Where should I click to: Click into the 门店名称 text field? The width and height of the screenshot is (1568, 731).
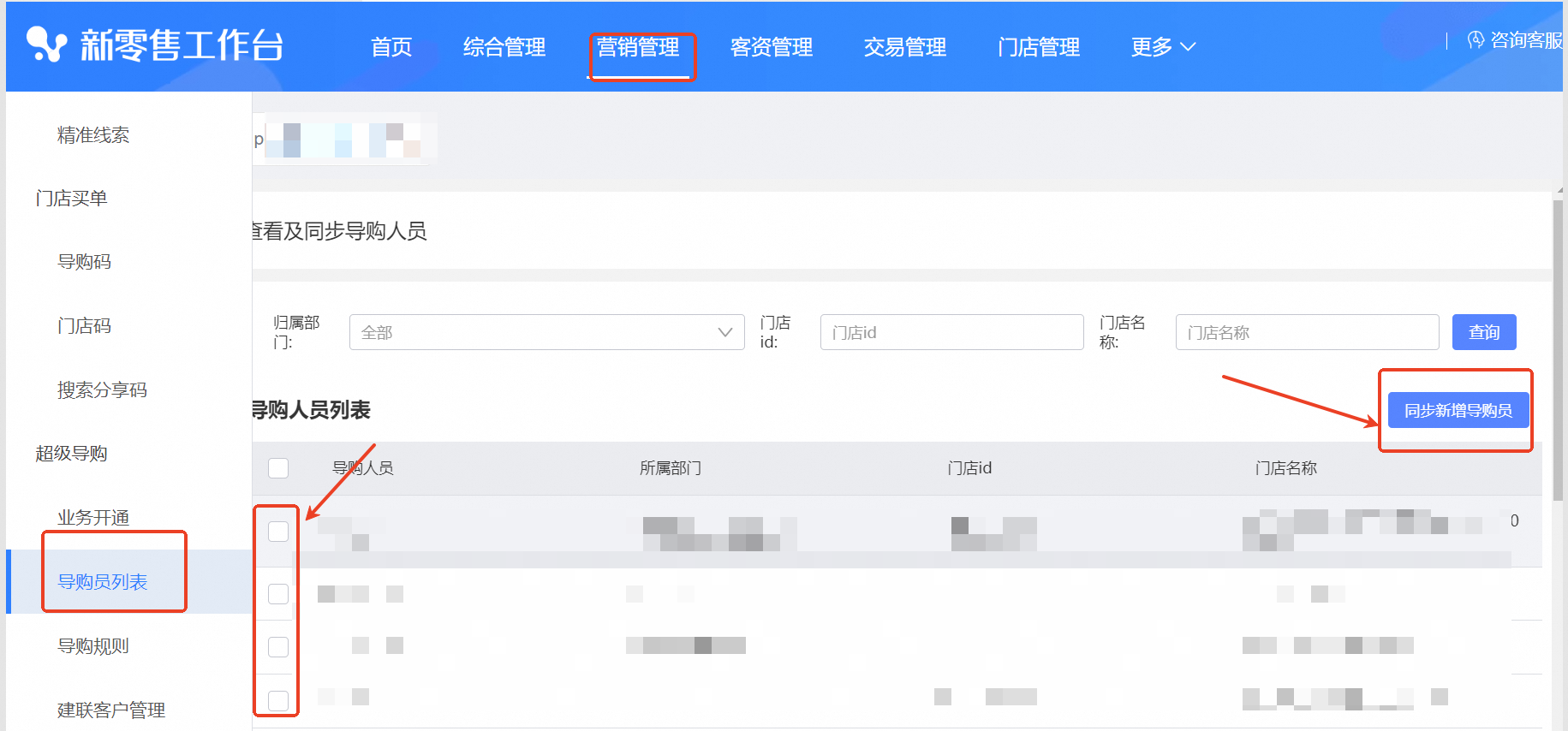(x=1307, y=332)
